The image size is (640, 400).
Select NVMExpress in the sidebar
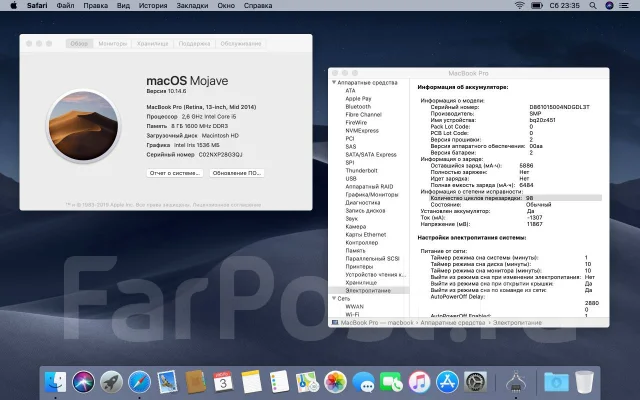362,131
